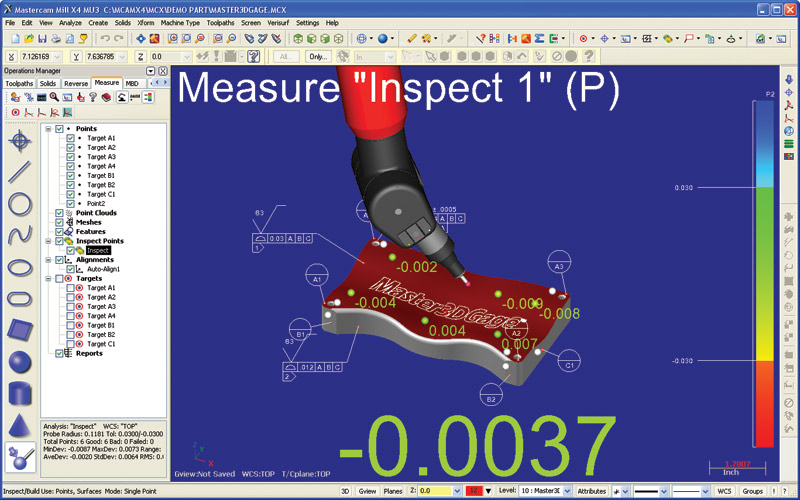Image resolution: width=800 pixels, height=500 pixels.
Task: Open the Toolpaths menu in menu bar
Action: [x=220, y=23]
